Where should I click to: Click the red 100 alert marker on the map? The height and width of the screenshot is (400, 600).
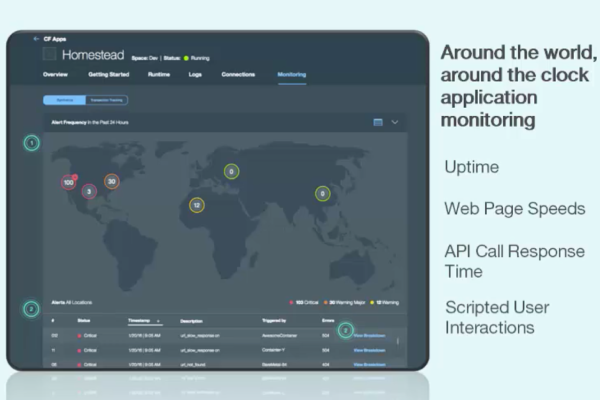click(x=68, y=182)
